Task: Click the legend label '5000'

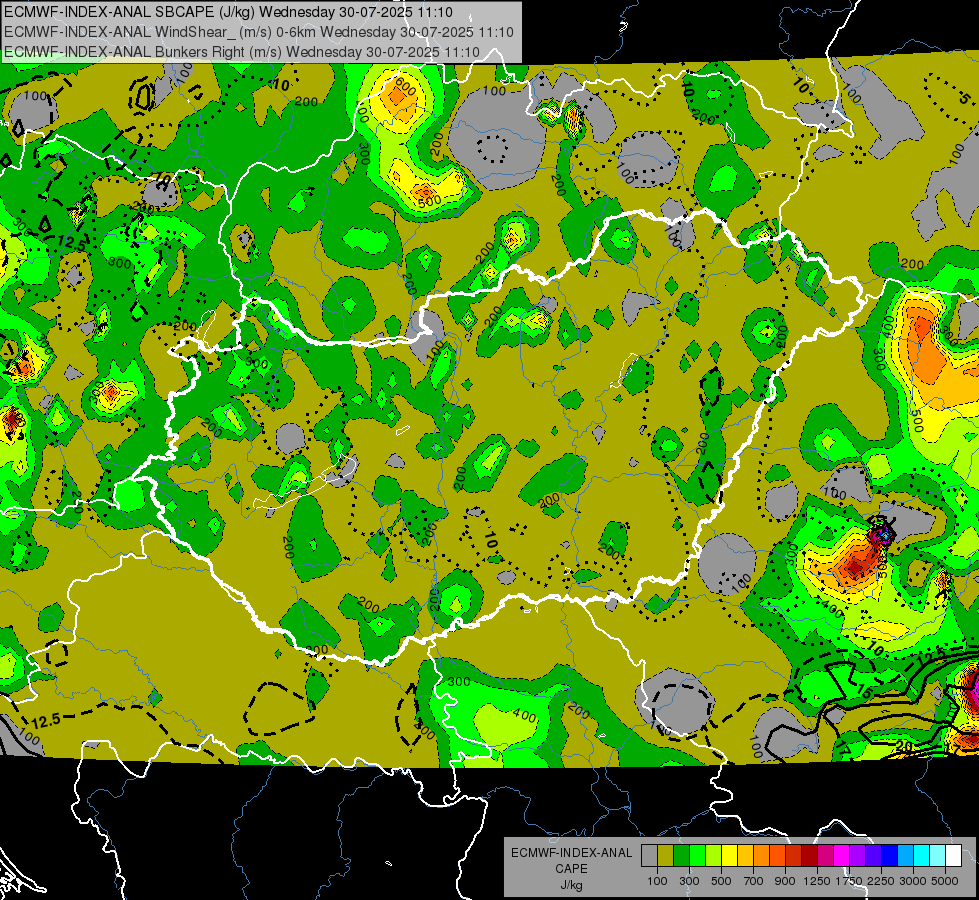Action: pos(945,881)
